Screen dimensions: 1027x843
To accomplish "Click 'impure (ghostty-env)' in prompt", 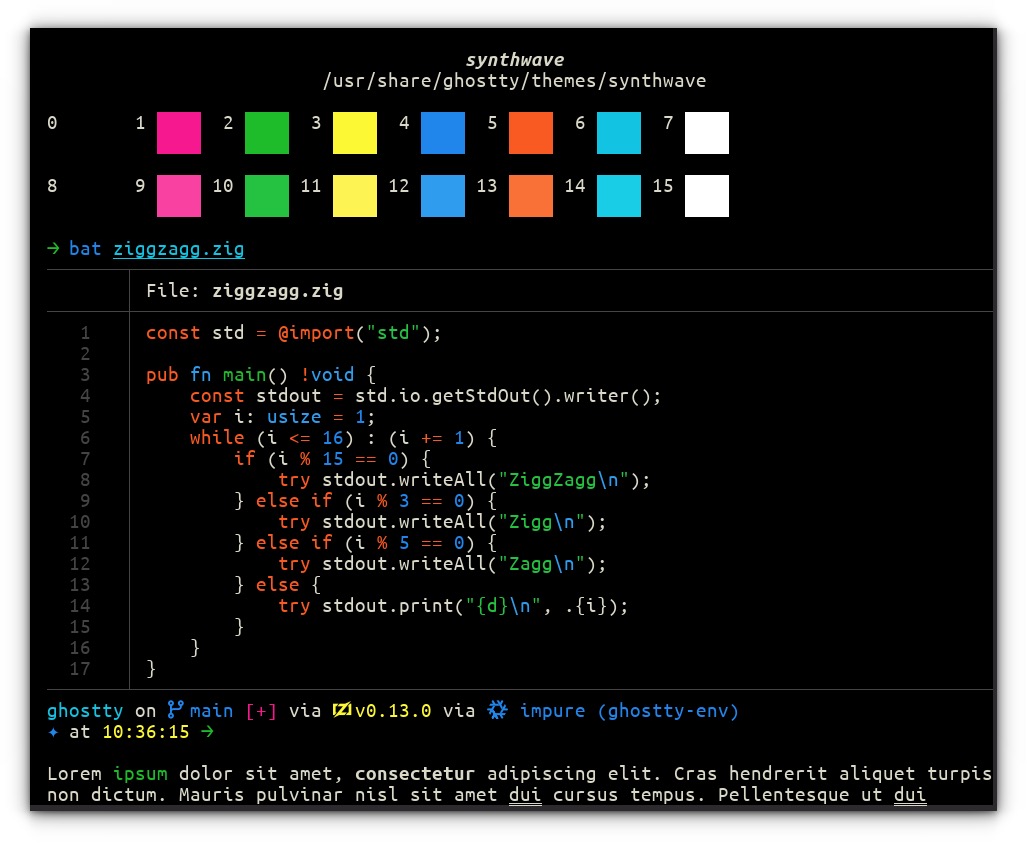I will [x=629, y=711].
